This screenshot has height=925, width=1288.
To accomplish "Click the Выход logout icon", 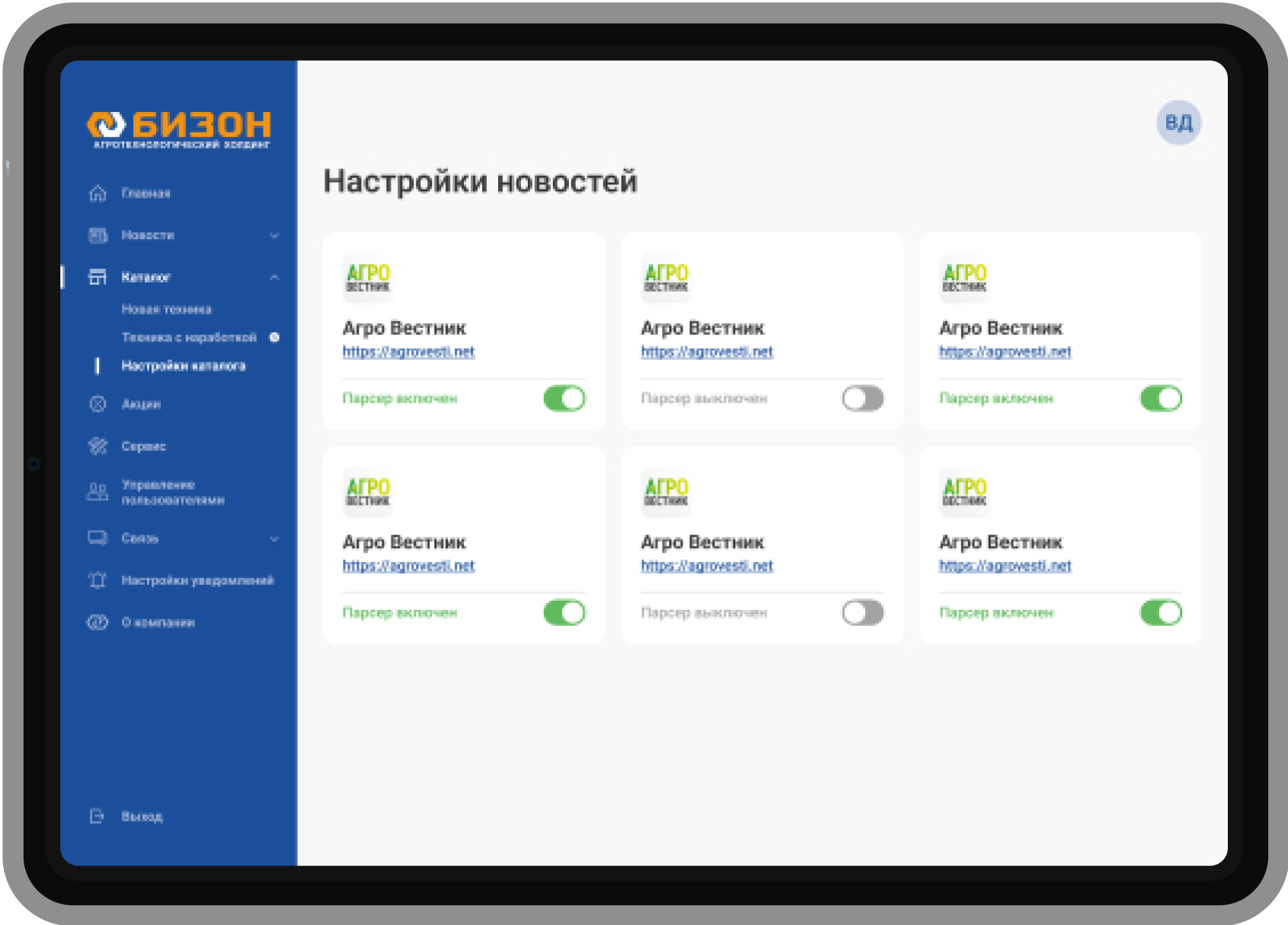I will tap(97, 816).
